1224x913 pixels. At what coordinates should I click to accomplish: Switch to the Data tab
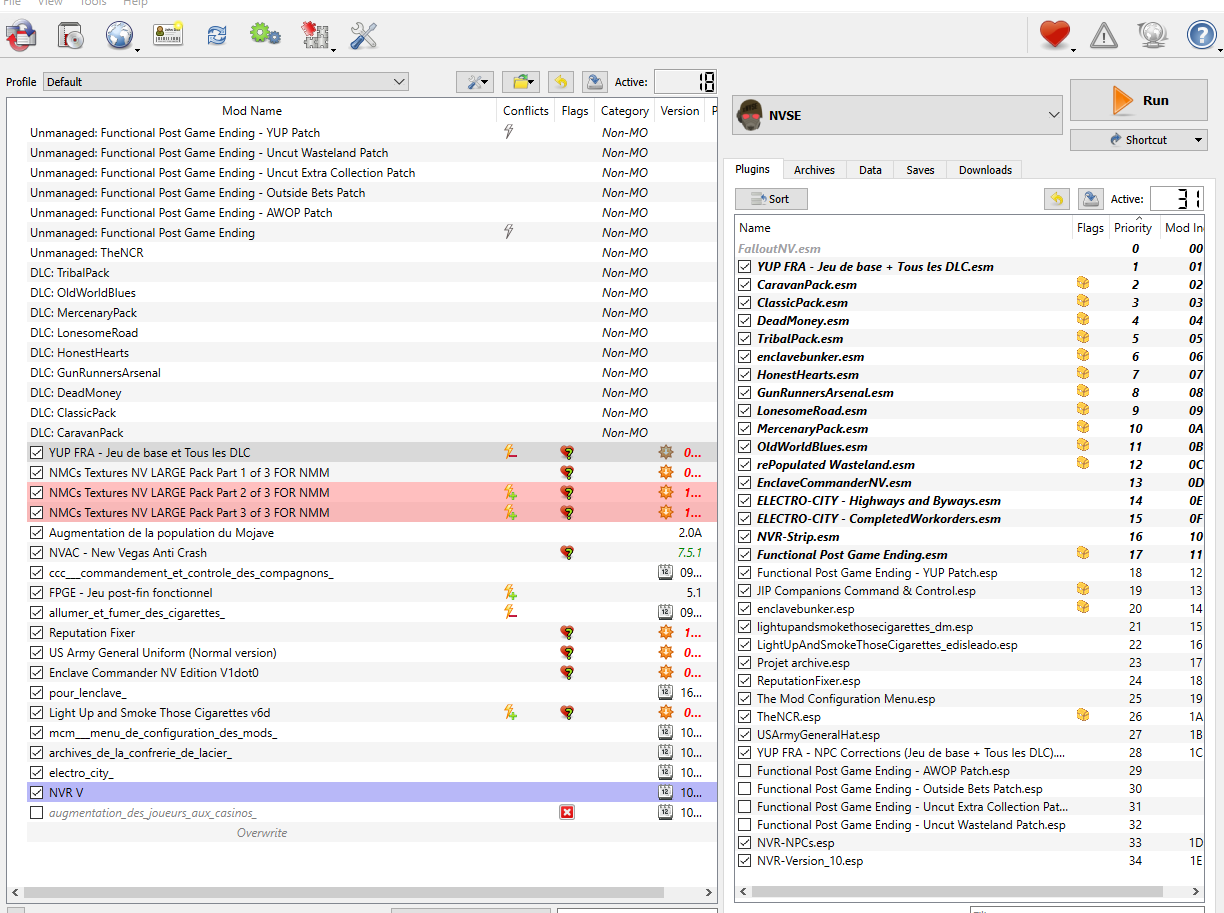tap(870, 170)
